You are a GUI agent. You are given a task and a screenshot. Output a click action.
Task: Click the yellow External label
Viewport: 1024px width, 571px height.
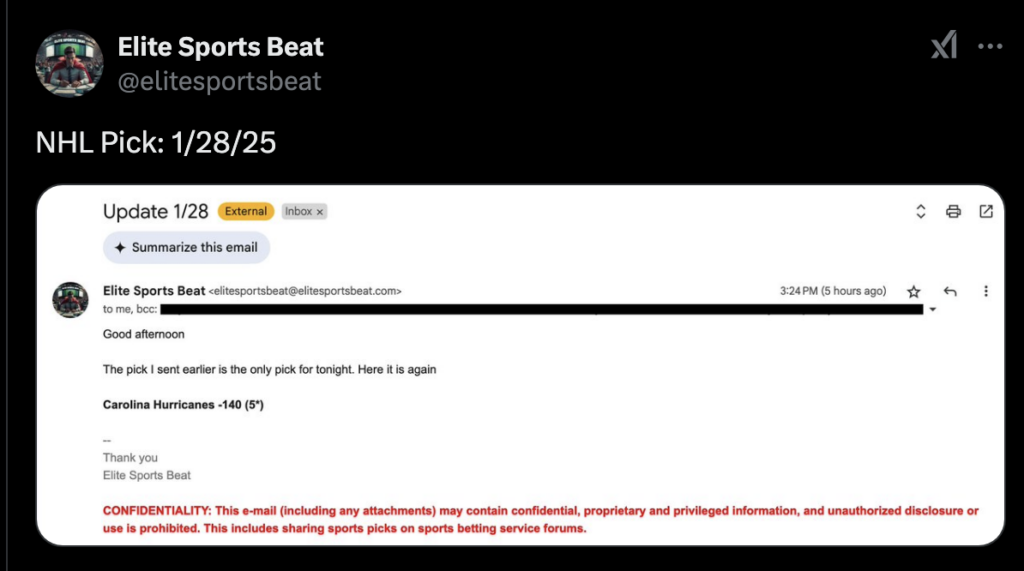coord(245,211)
